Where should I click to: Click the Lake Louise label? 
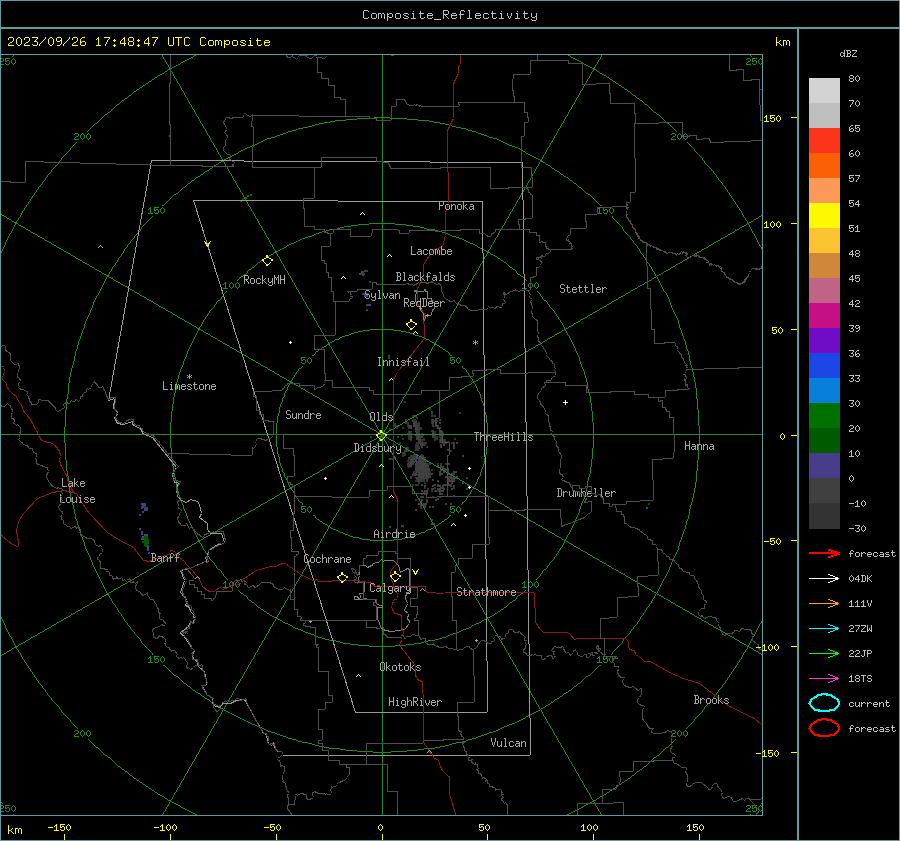pos(77,491)
